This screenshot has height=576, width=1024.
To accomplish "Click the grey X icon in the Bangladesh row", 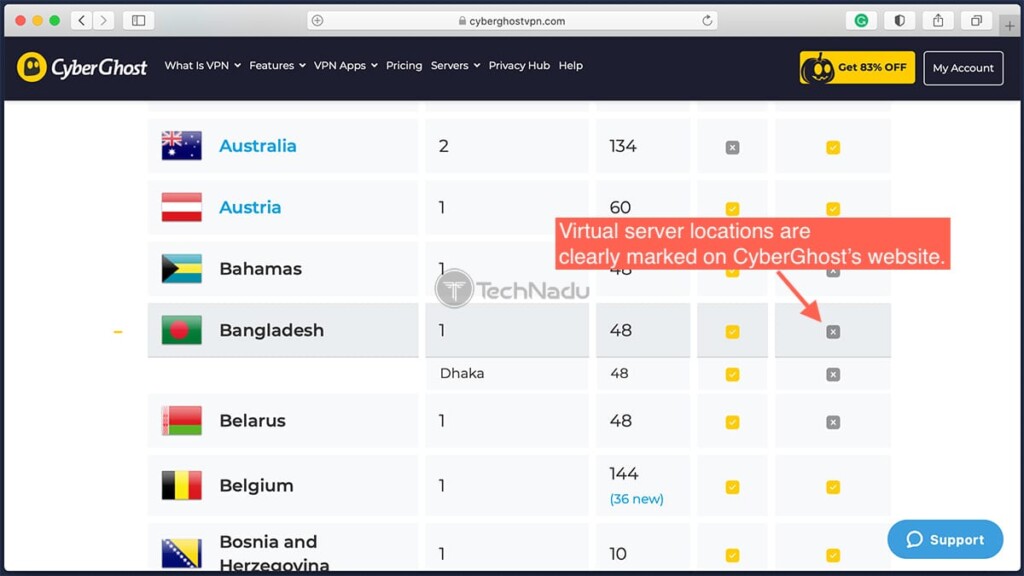I will (x=833, y=332).
